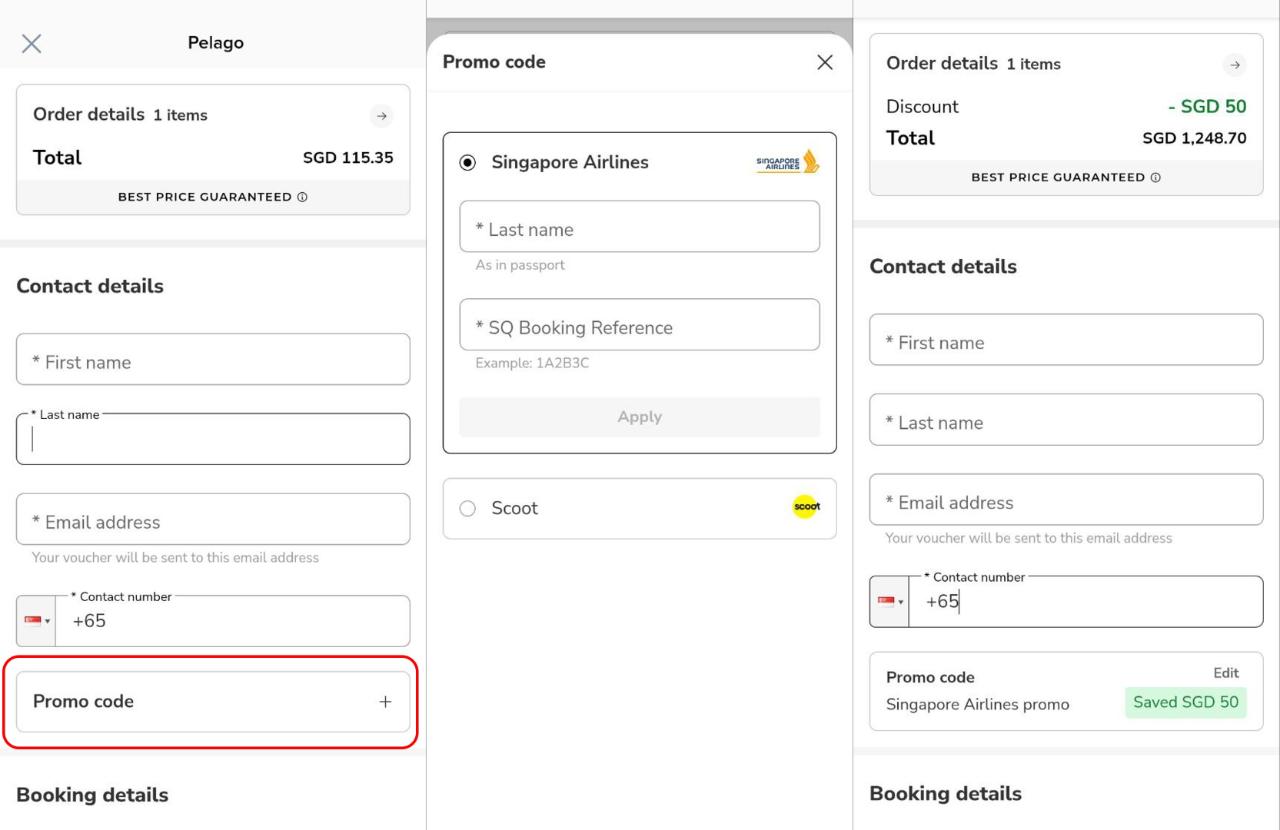1280x830 pixels.
Task: Close the Pelago checkout page with the X icon
Action: pyautogui.click(x=32, y=43)
